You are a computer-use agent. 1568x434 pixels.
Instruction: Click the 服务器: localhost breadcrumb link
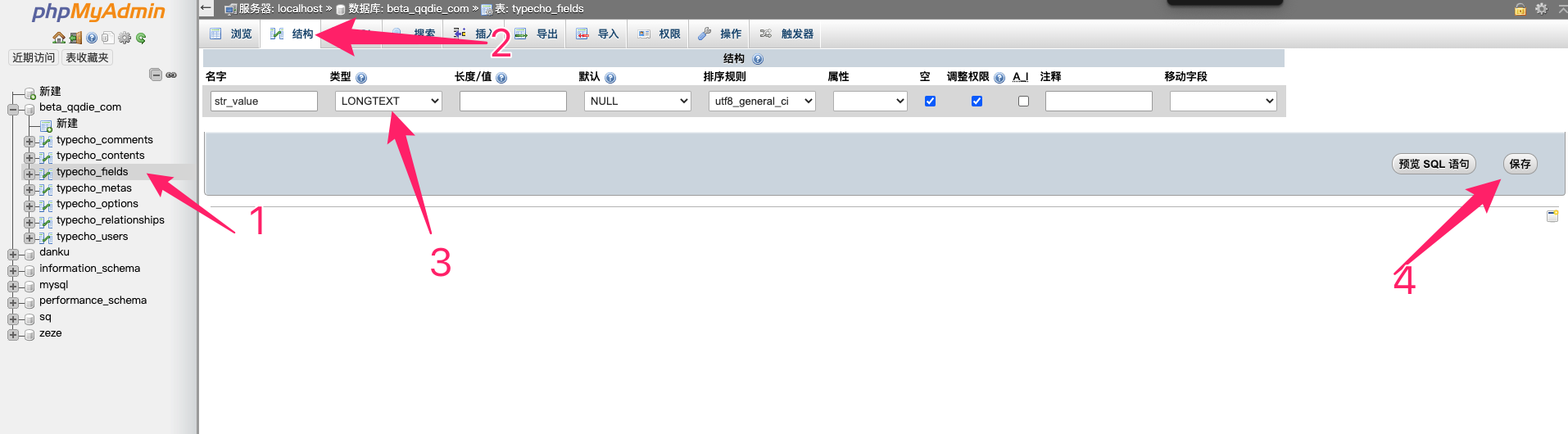(281, 9)
